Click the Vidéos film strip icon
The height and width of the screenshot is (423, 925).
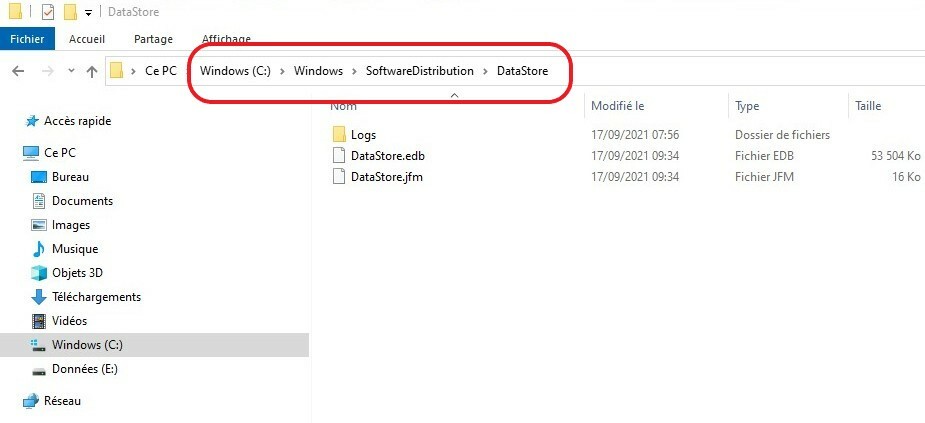(38, 321)
